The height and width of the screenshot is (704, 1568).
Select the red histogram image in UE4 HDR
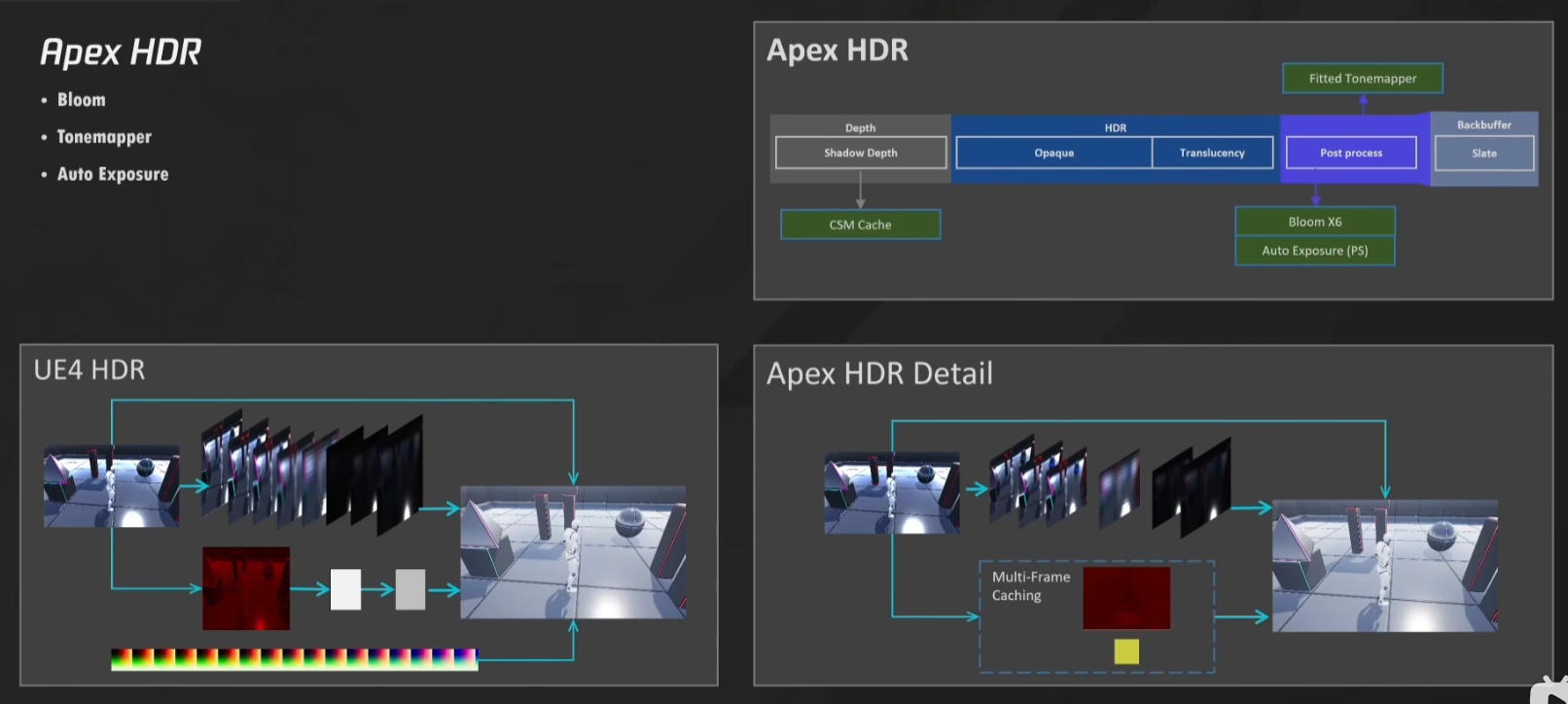pyautogui.click(x=246, y=588)
